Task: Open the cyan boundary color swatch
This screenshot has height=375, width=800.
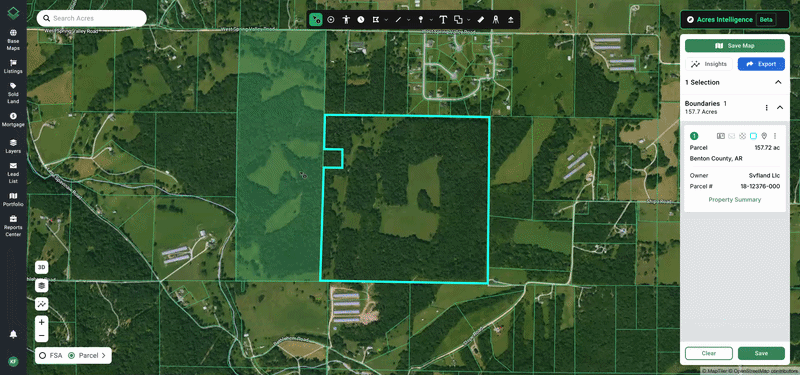Action: 753,136
